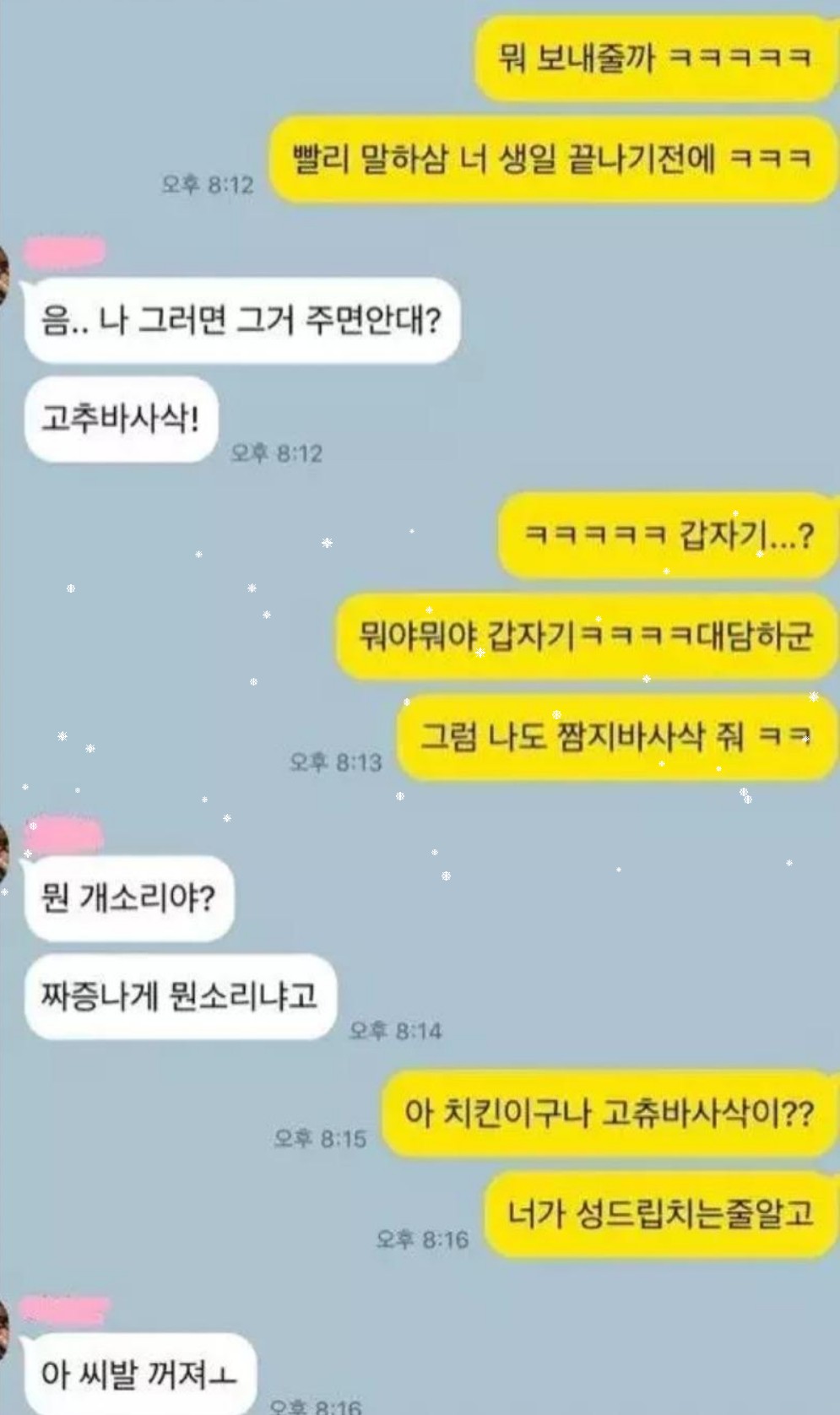Tap the last message 아 씨발 꺼져ㅗ
This screenshot has width=840, height=1415.
pyautogui.click(x=140, y=1374)
